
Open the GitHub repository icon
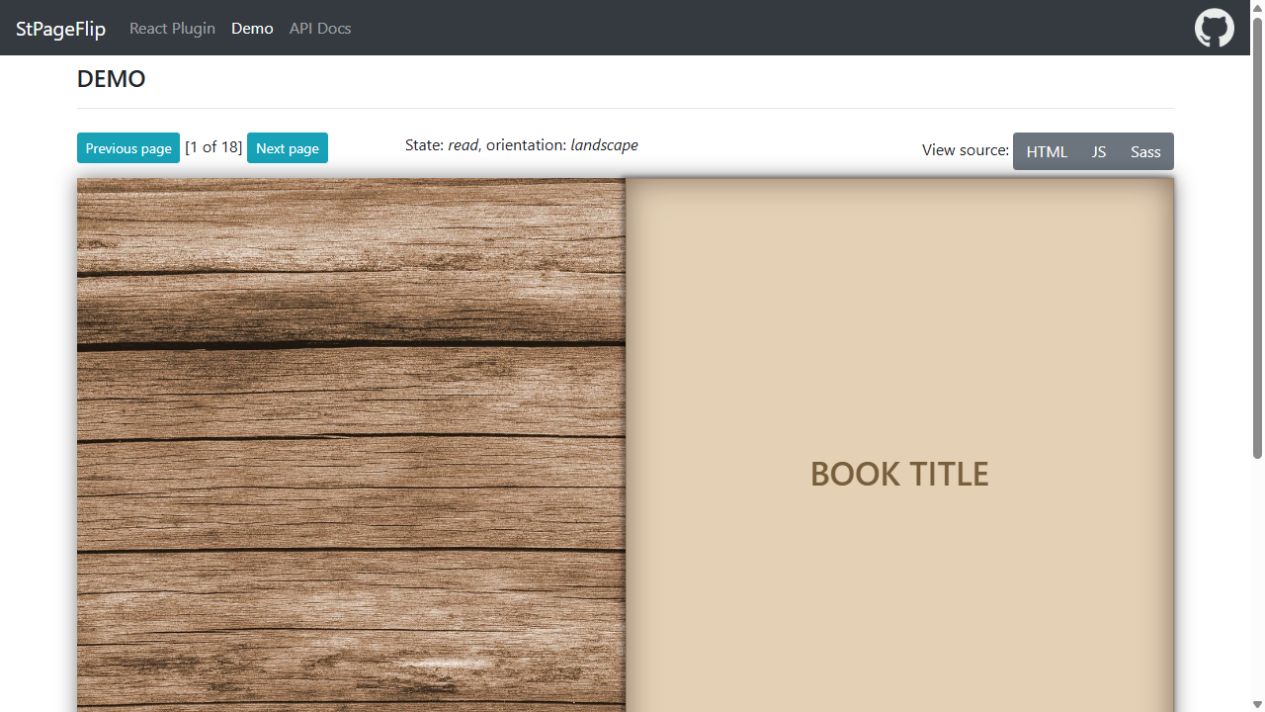1214,28
